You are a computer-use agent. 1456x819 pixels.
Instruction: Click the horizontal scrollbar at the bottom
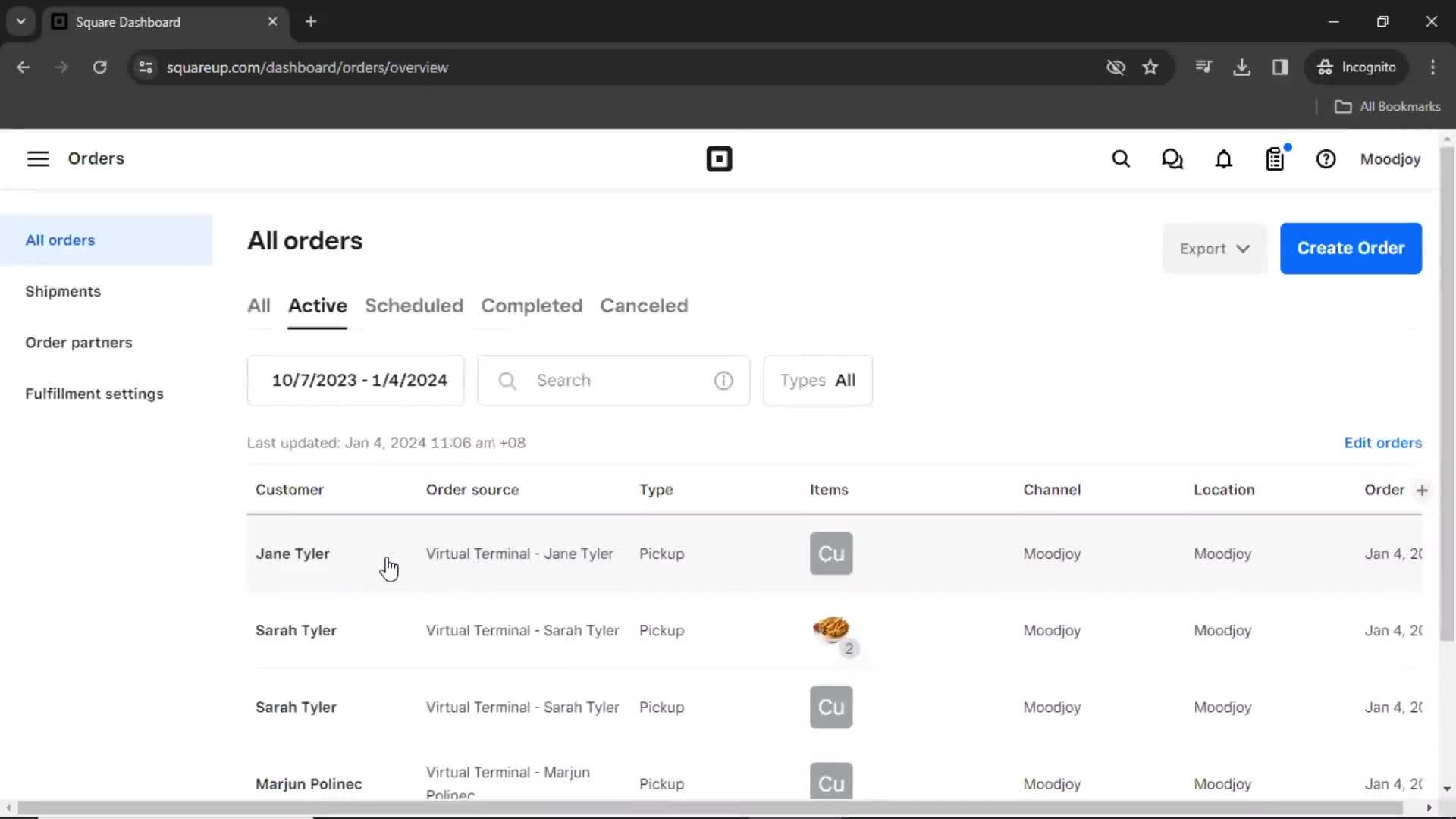tap(710, 808)
